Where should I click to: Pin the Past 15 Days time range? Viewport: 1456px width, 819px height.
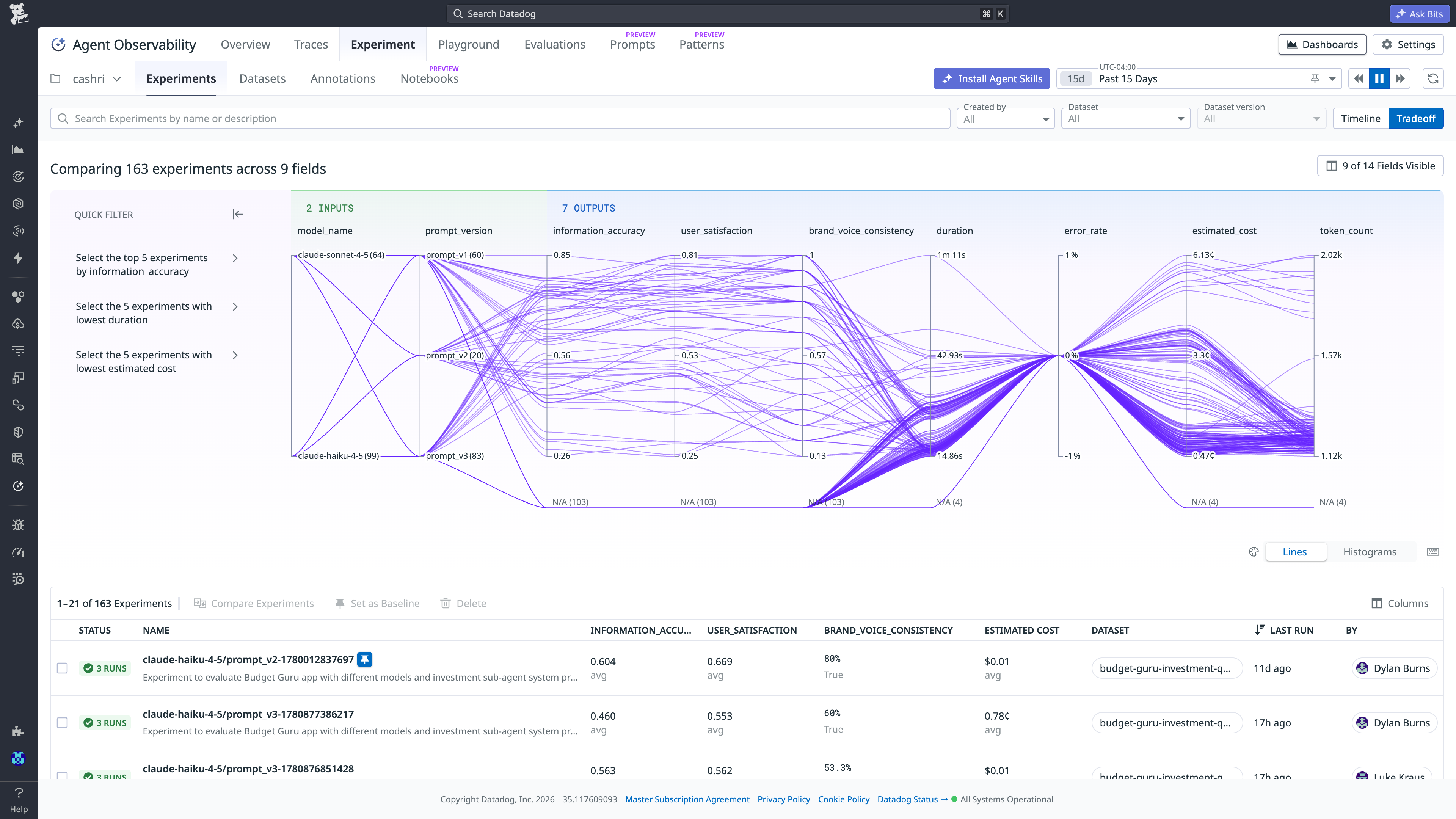pos(1315,78)
